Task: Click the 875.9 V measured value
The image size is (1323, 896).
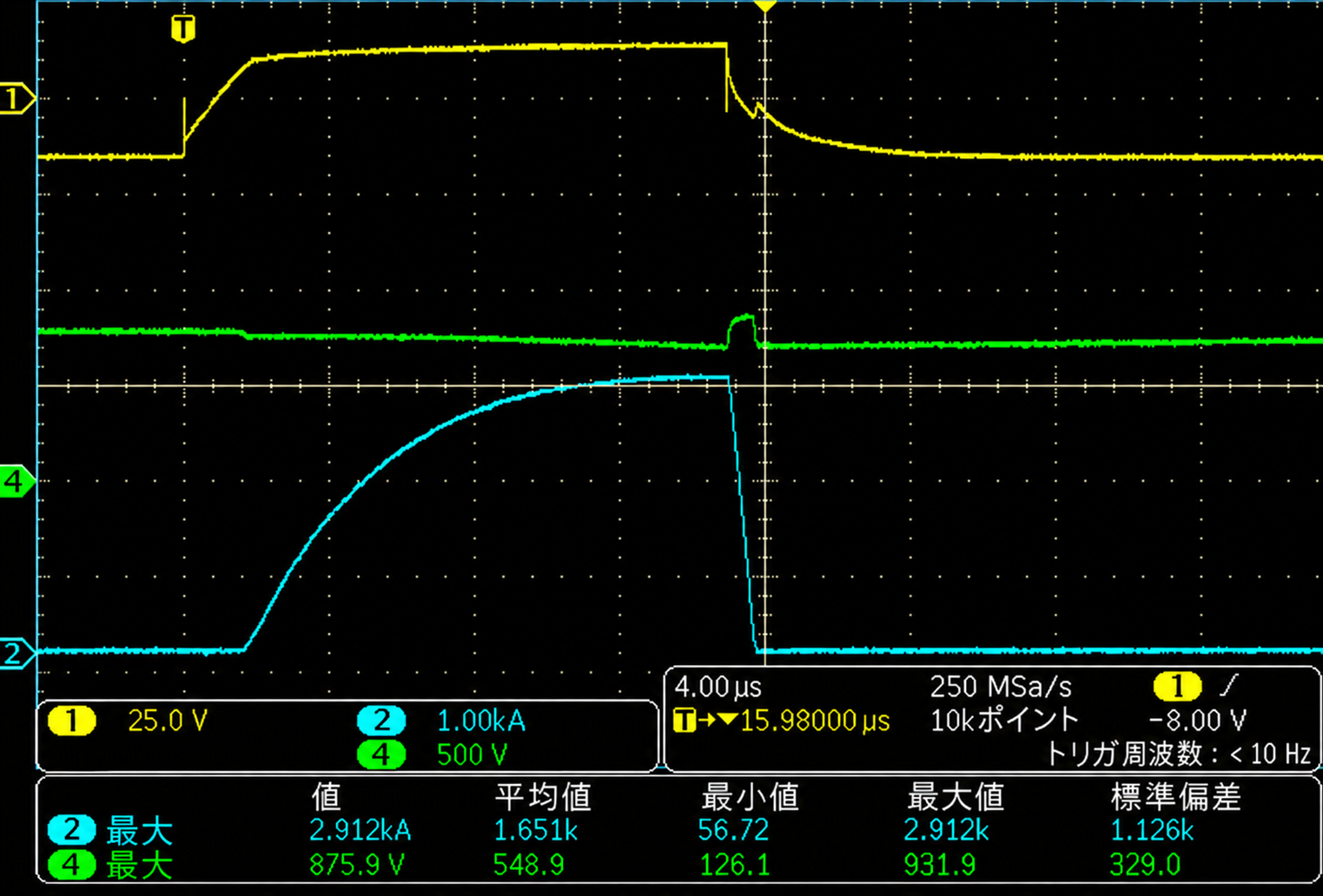Action: pyautogui.click(x=356, y=865)
